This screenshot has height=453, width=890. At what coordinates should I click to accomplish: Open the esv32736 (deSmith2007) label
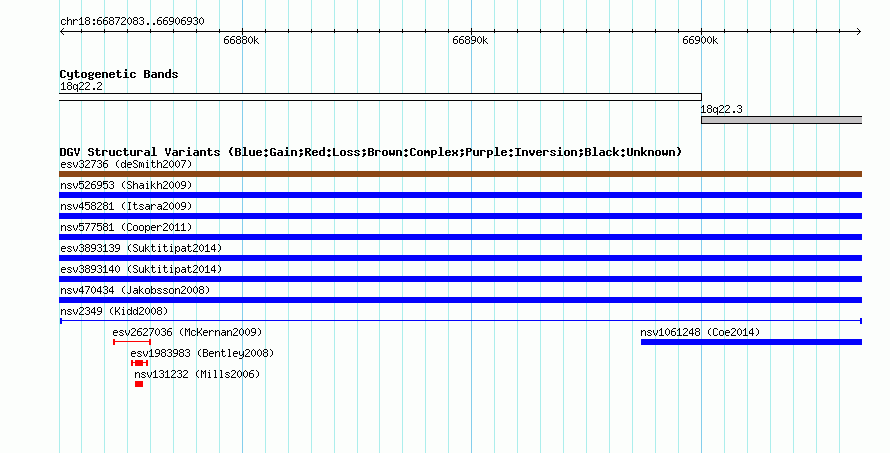(x=126, y=164)
